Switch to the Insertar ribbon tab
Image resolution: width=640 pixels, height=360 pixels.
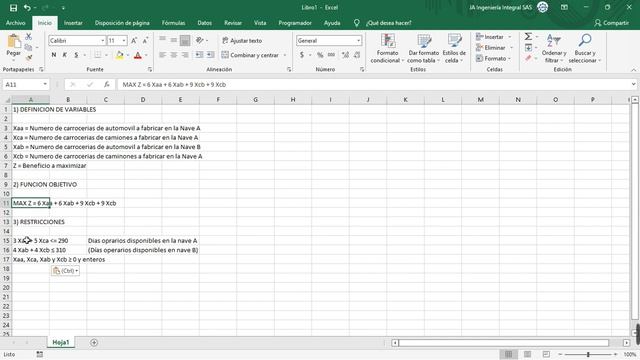73,23
